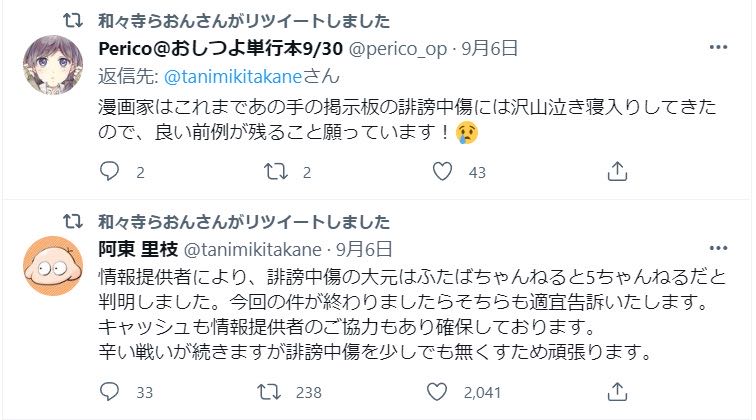Open more options on Perico's tweet
Screen dimensions: 756x420
pos(717,47)
